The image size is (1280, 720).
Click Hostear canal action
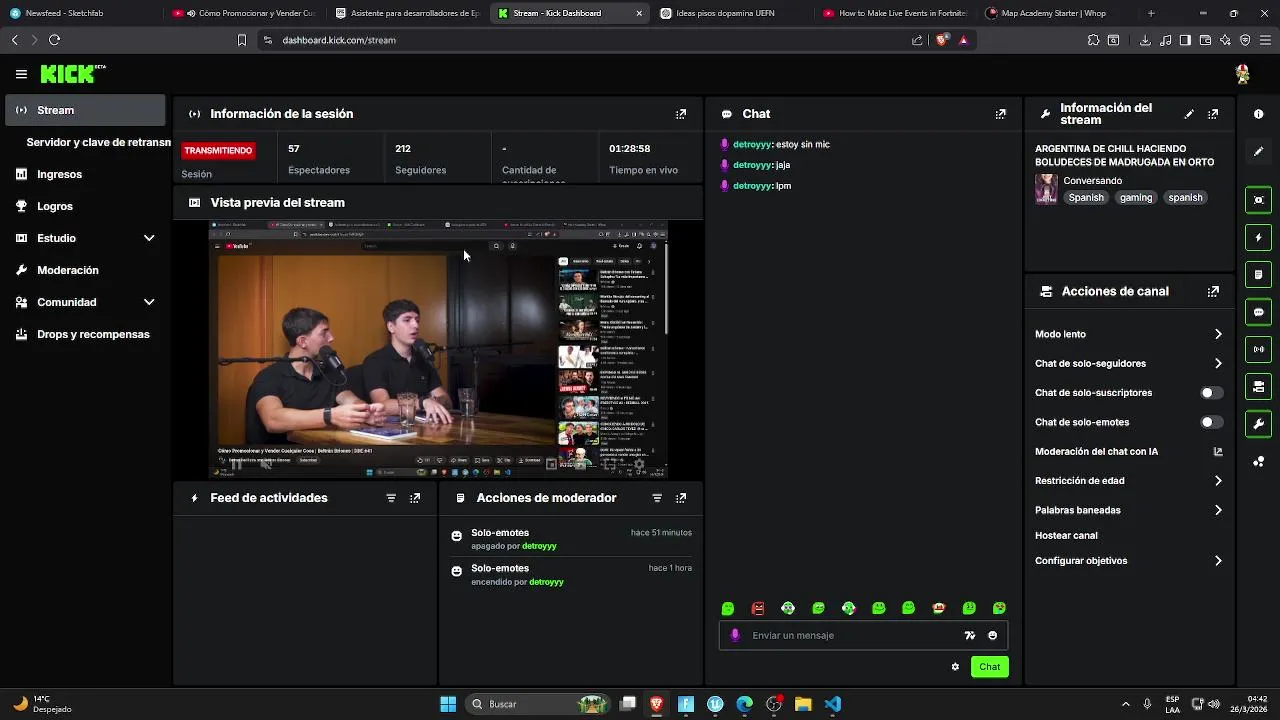tap(1066, 536)
